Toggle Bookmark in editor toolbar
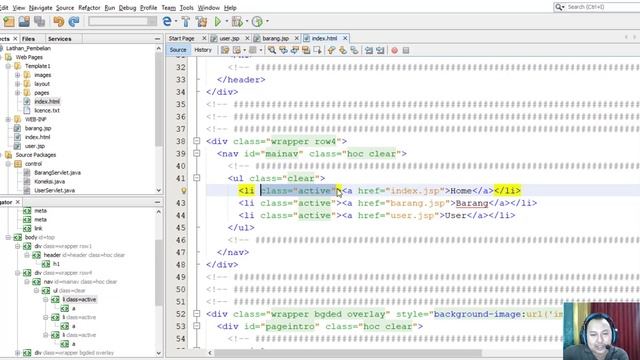640x360 pixels. click(x=354, y=50)
